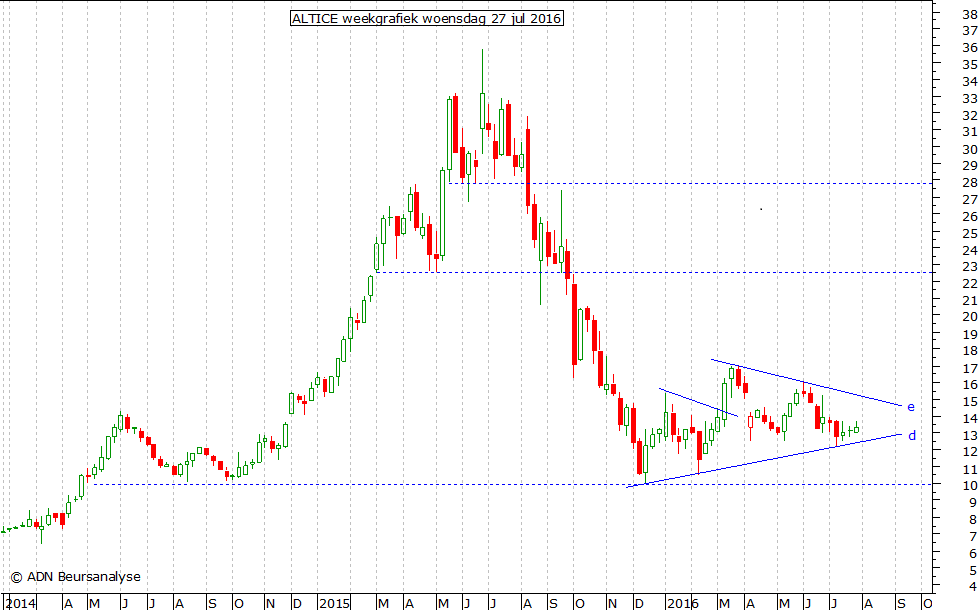Image resolution: width=980 pixels, height=610 pixels.
Task: Click price label 26 on the price axis
Action: (970, 217)
